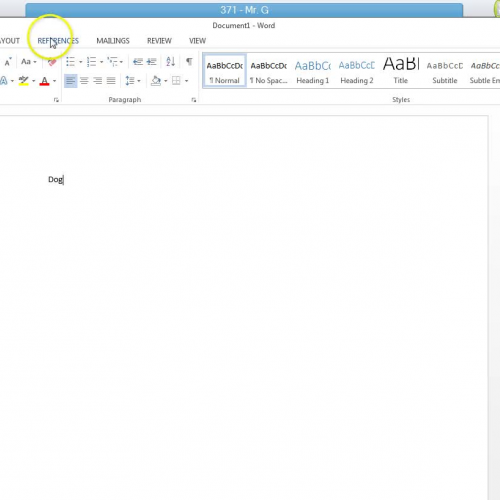This screenshot has width=500, height=500.
Task: Increase the paragraph indent
Action: (x=151, y=62)
